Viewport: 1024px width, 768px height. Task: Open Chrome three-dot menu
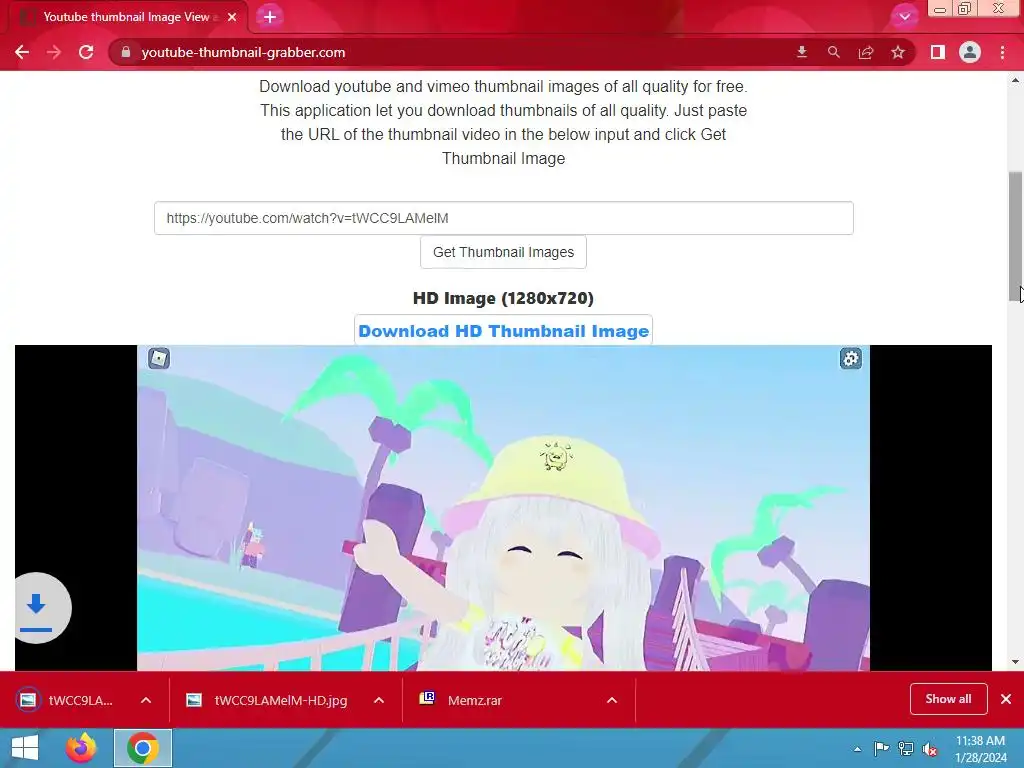click(1002, 52)
